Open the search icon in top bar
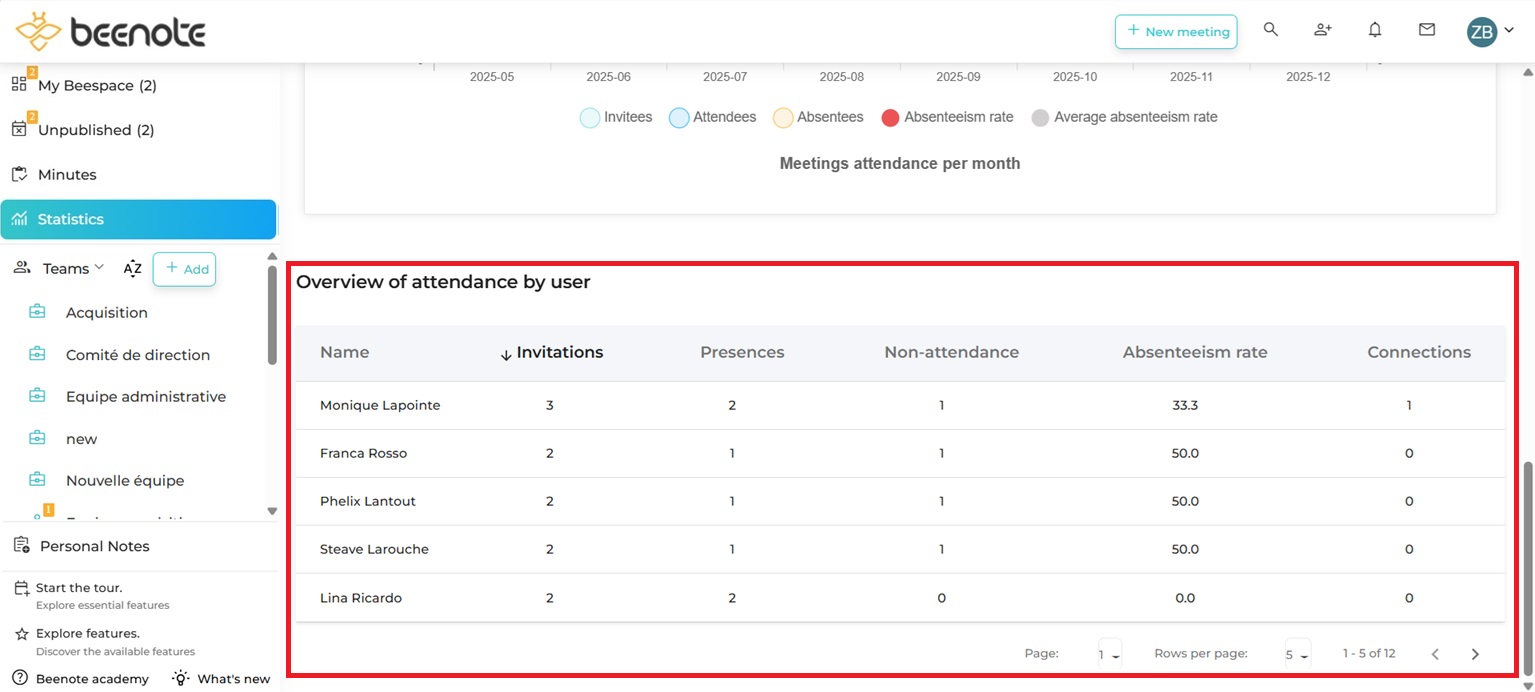The image size is (1535, 692). click(1270, 30)
